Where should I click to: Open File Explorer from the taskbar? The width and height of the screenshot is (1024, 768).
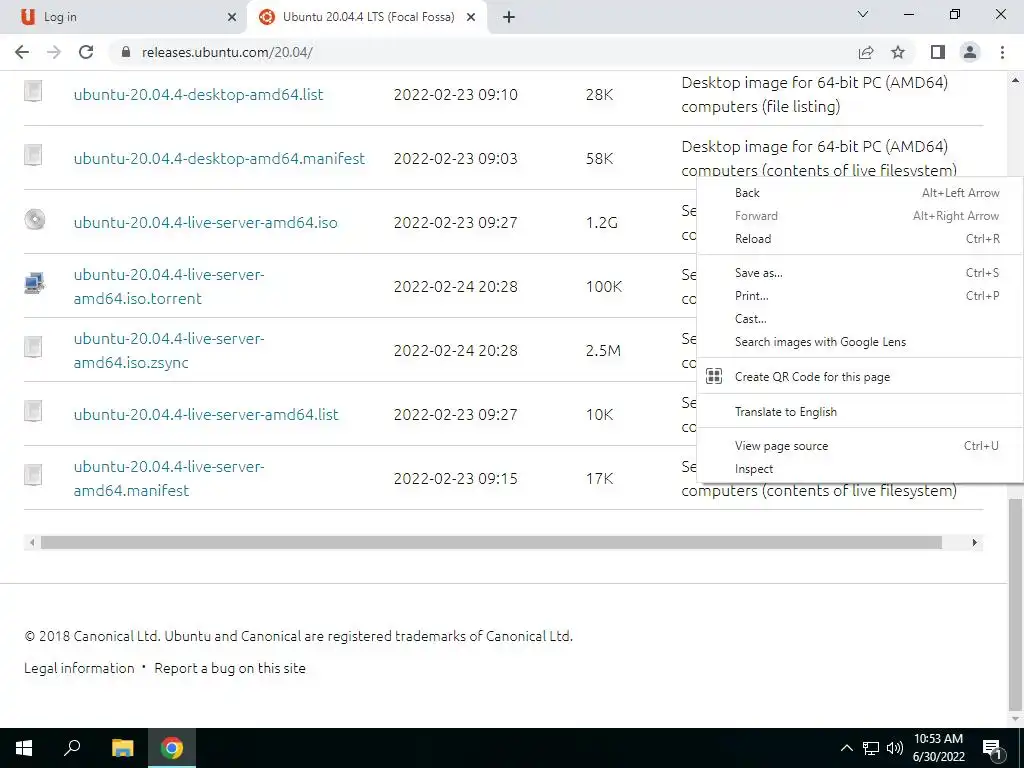click(122, 748)
